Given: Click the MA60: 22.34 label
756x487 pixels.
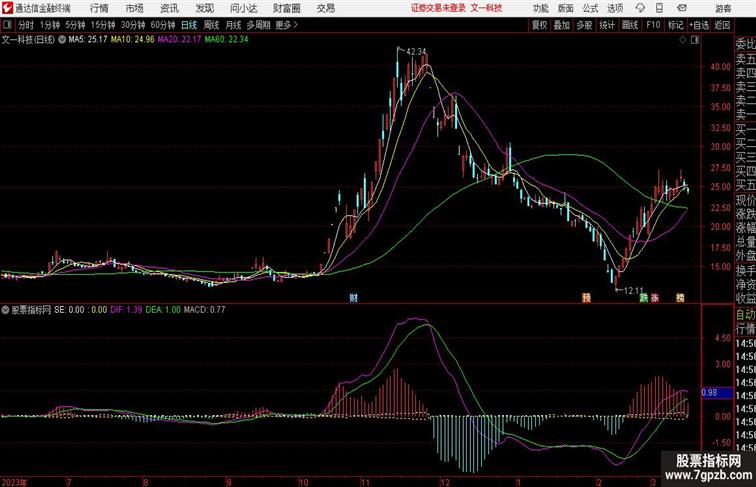Looking at the screenshot, I should pos(226,40).
